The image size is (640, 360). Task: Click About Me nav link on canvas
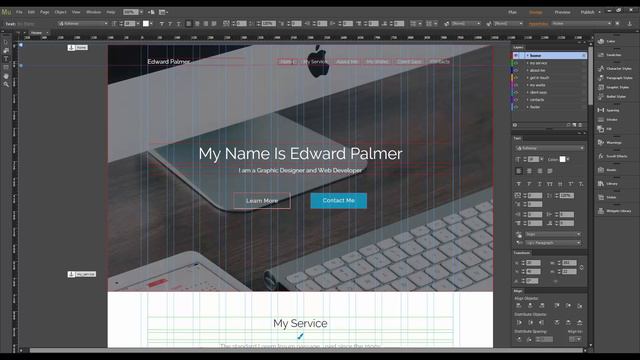(x=347, y=62)
